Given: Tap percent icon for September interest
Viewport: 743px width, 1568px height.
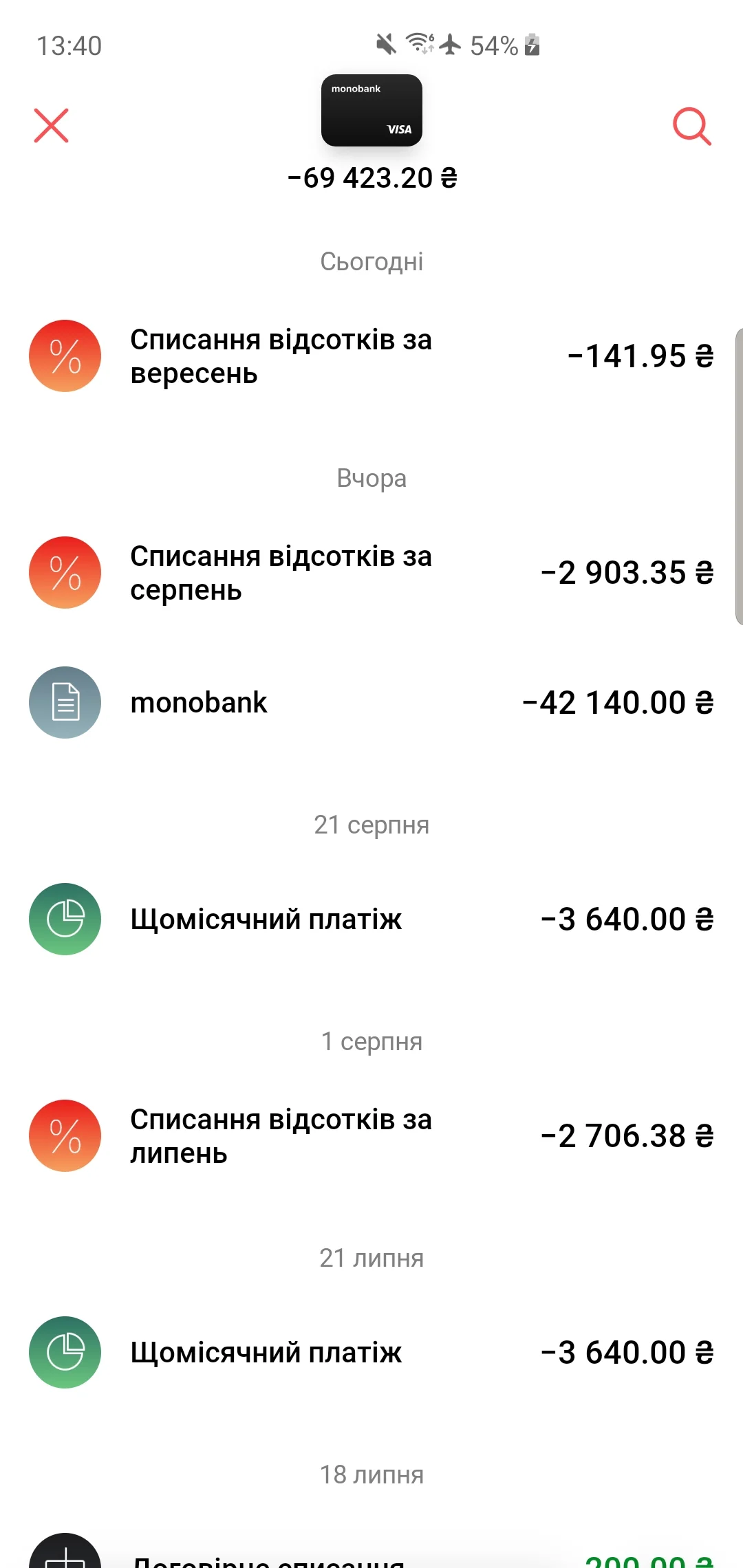Looking at the screenshot, I should point(65,356).
